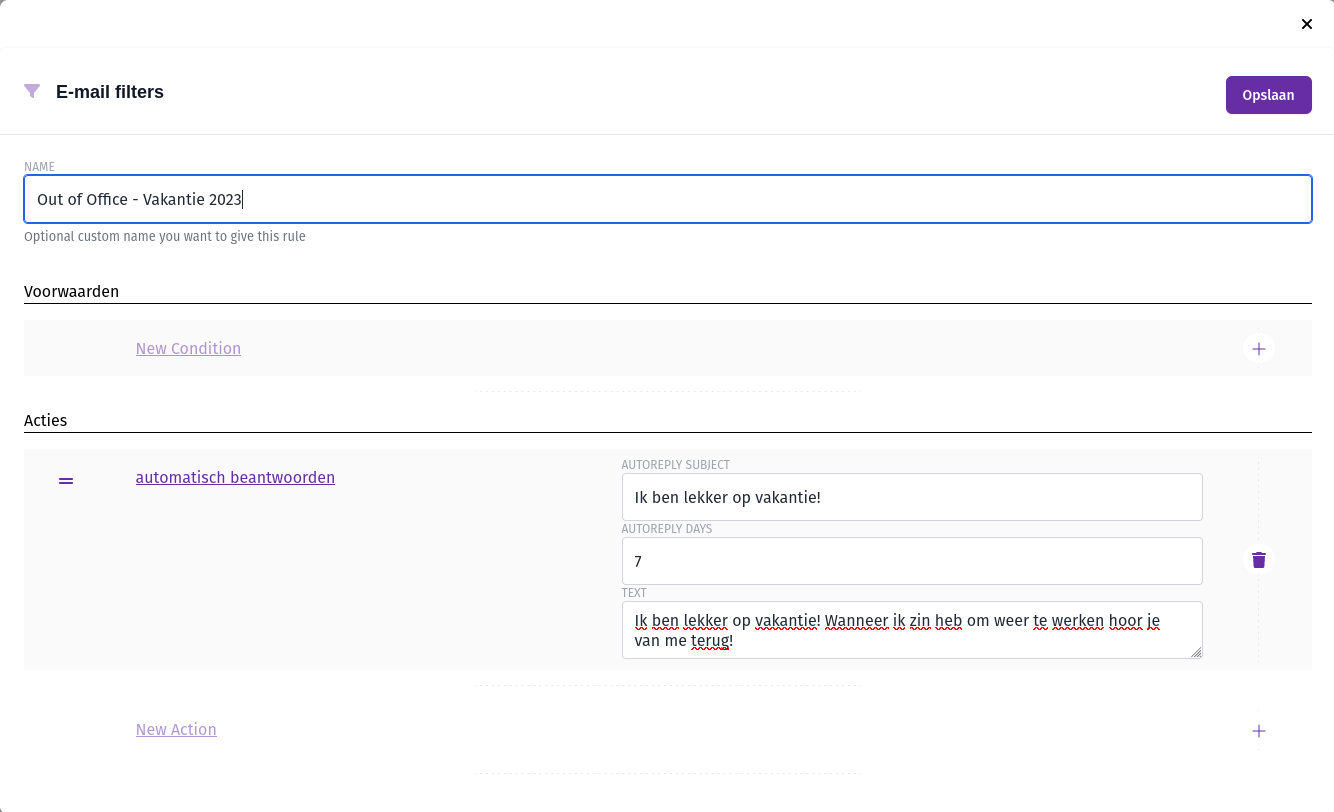Open the 'automatisch beantwoorden' action selector

pos(235,478)
